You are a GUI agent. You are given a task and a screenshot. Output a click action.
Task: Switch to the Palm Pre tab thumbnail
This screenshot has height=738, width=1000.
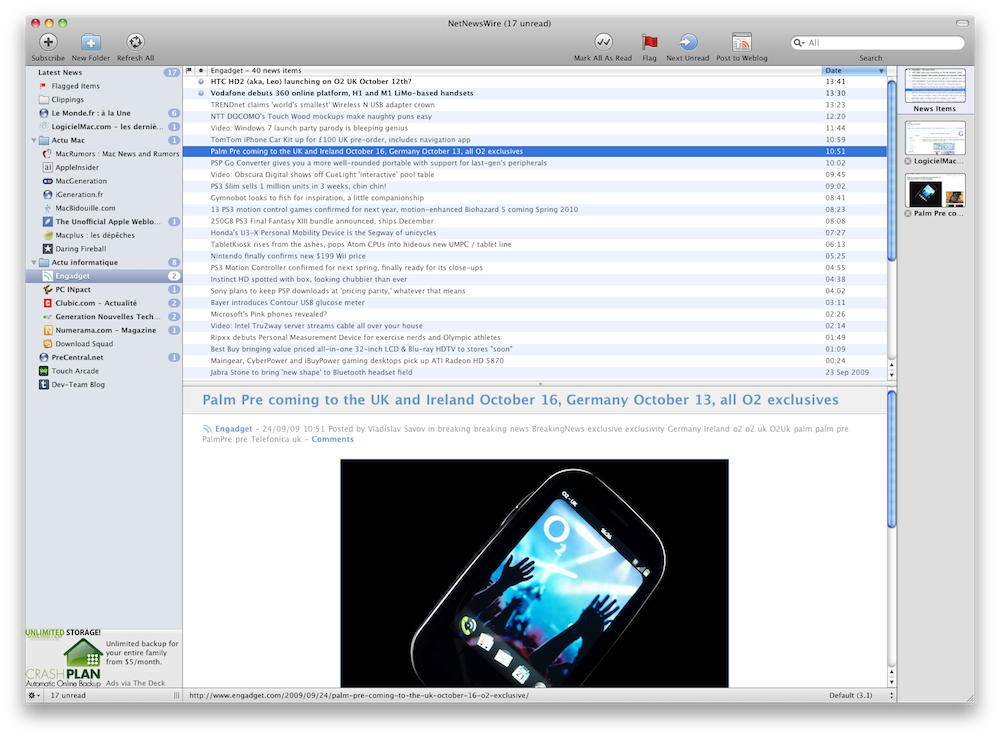click(x=935, y=190)
